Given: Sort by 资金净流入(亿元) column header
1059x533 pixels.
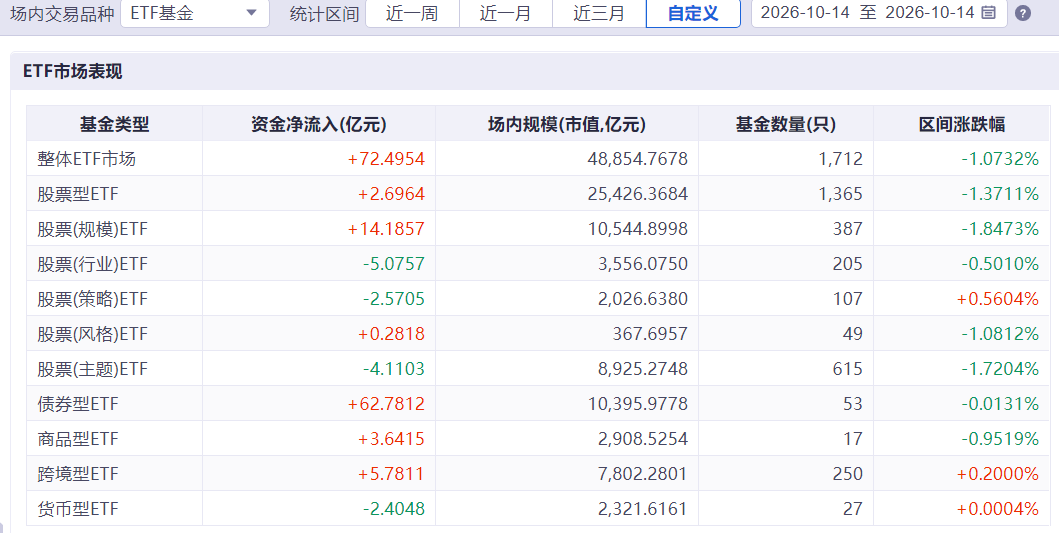Looking at the screenshot, I should (319, 124).
